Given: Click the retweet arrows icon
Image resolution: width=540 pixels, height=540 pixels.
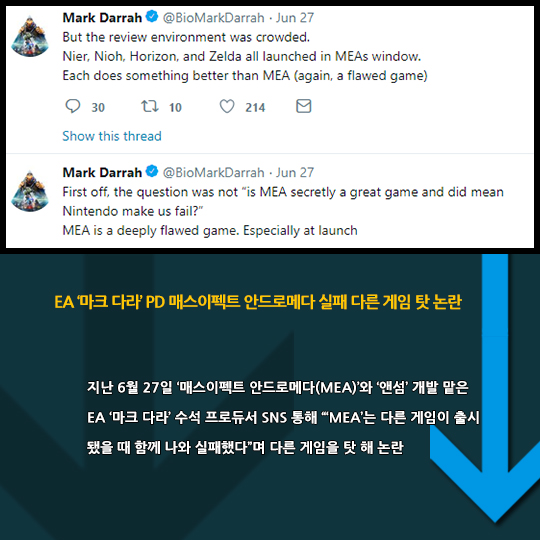Looking at the screenshot, I should (x=150, y=106).
